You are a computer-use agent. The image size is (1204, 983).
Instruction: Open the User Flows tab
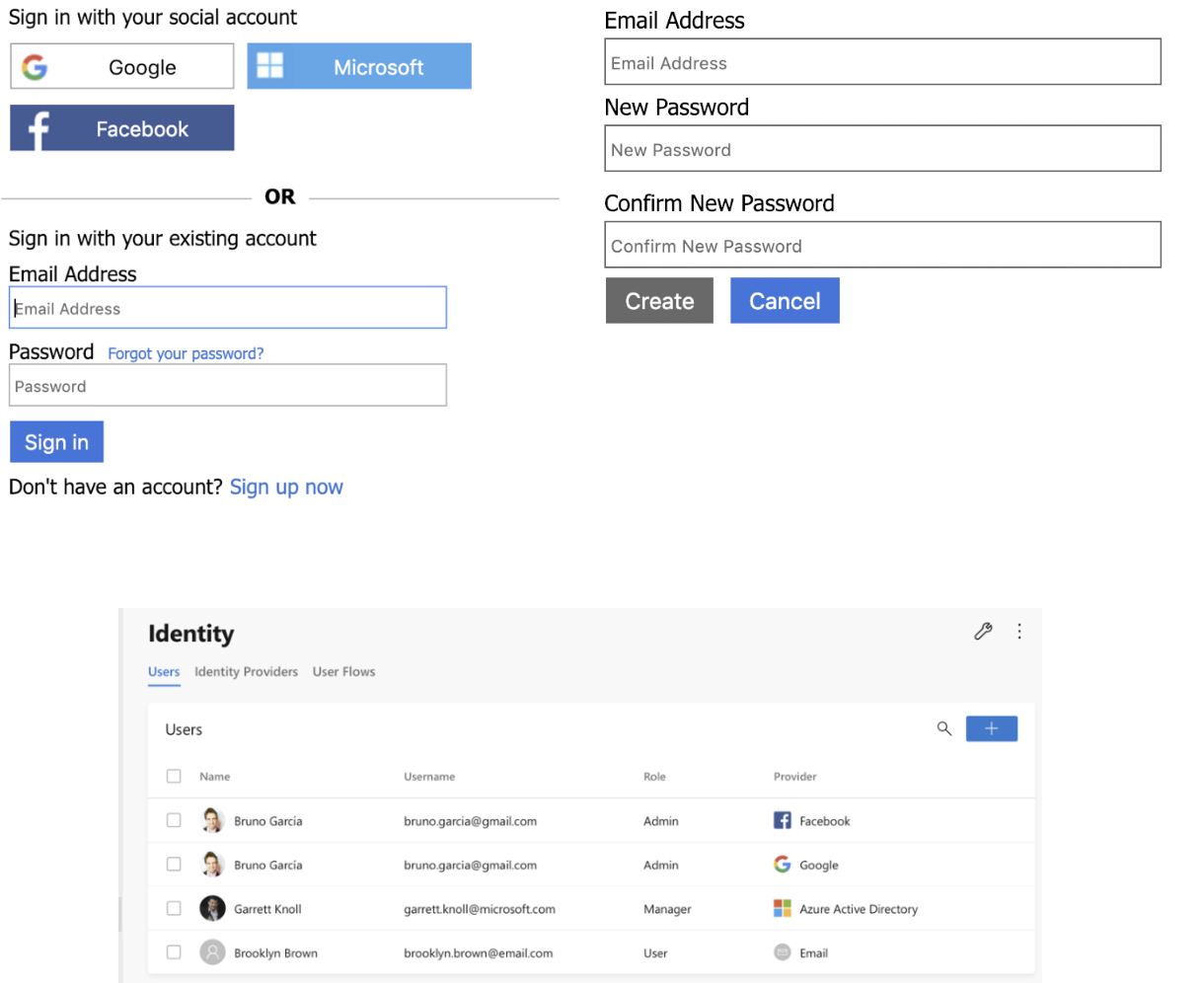click(343, 672)
